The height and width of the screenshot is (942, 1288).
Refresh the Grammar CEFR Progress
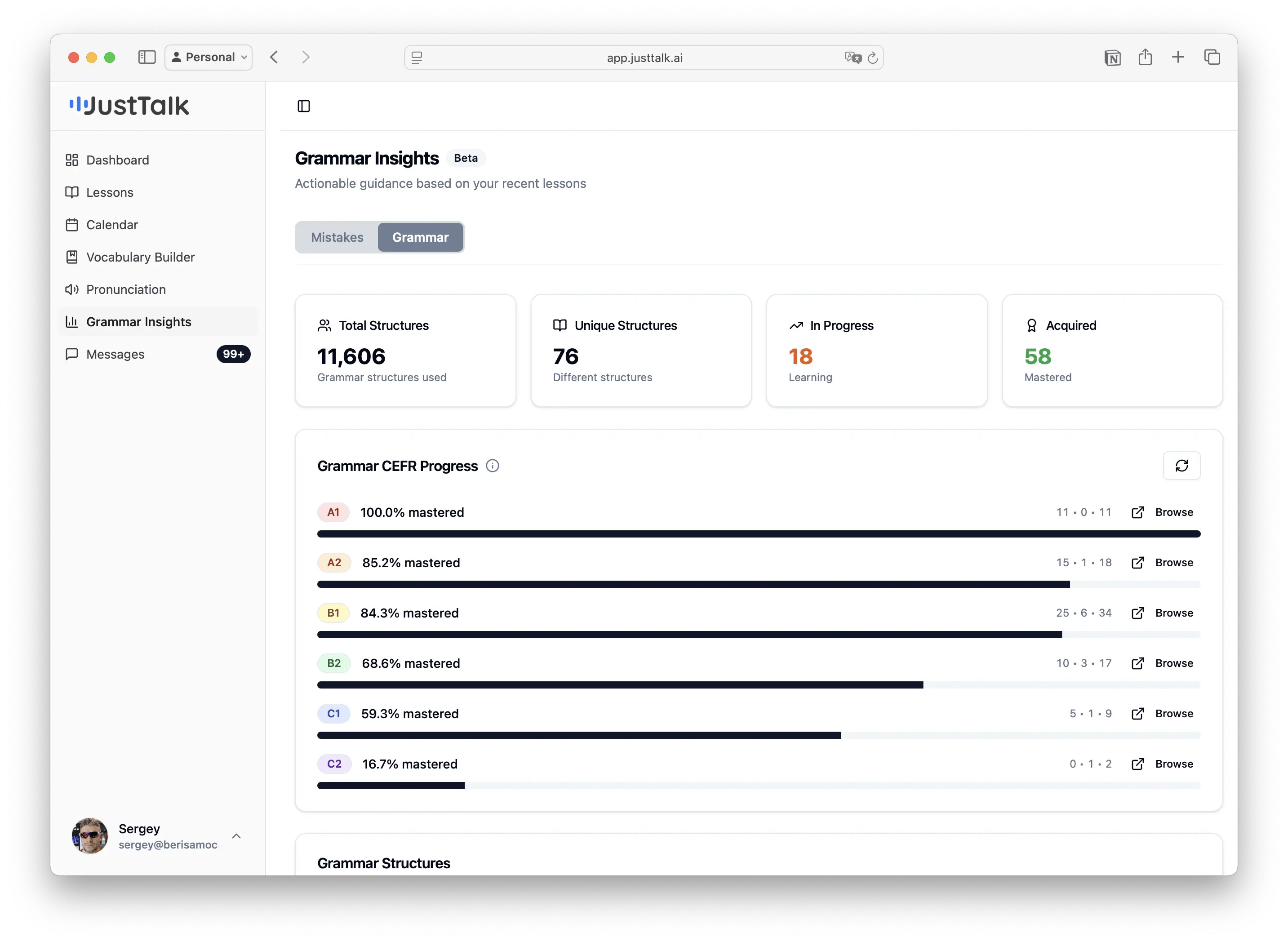click(x=1181, y=466)
